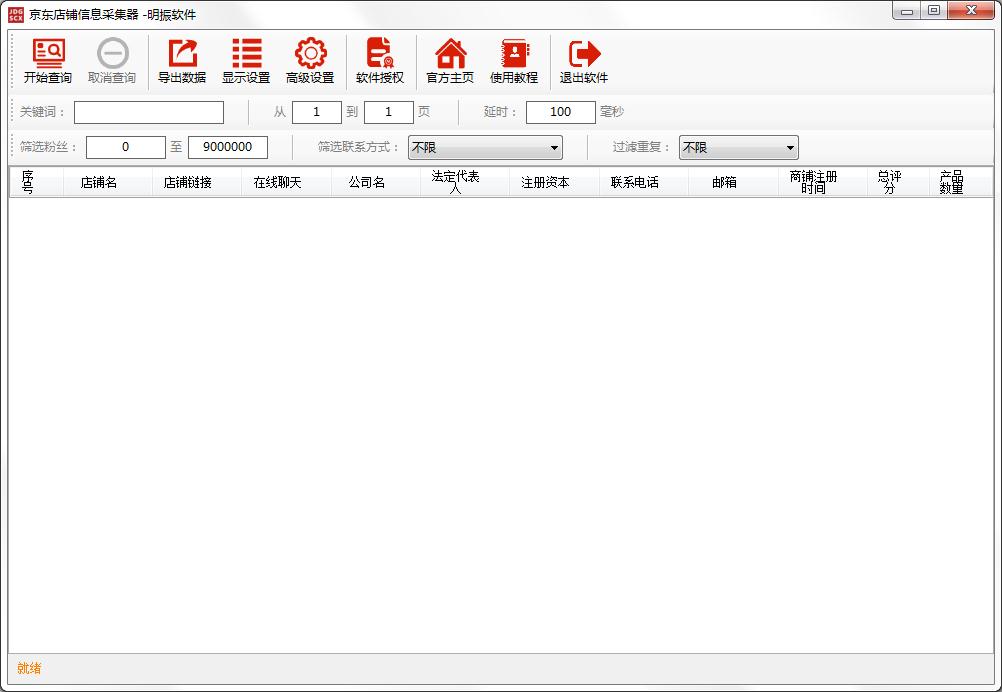Click the start page number field after 从
This screenshot has width=1002, height=692.
click(x=317, y=112)
